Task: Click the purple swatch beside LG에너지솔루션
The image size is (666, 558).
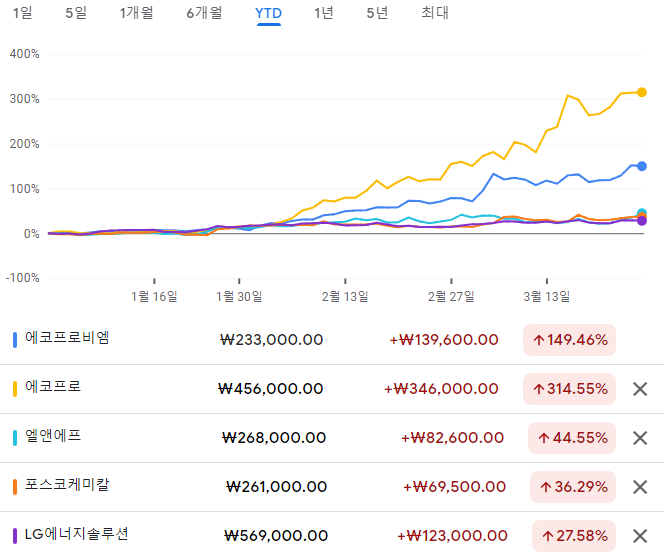Action: coord(15,536)
